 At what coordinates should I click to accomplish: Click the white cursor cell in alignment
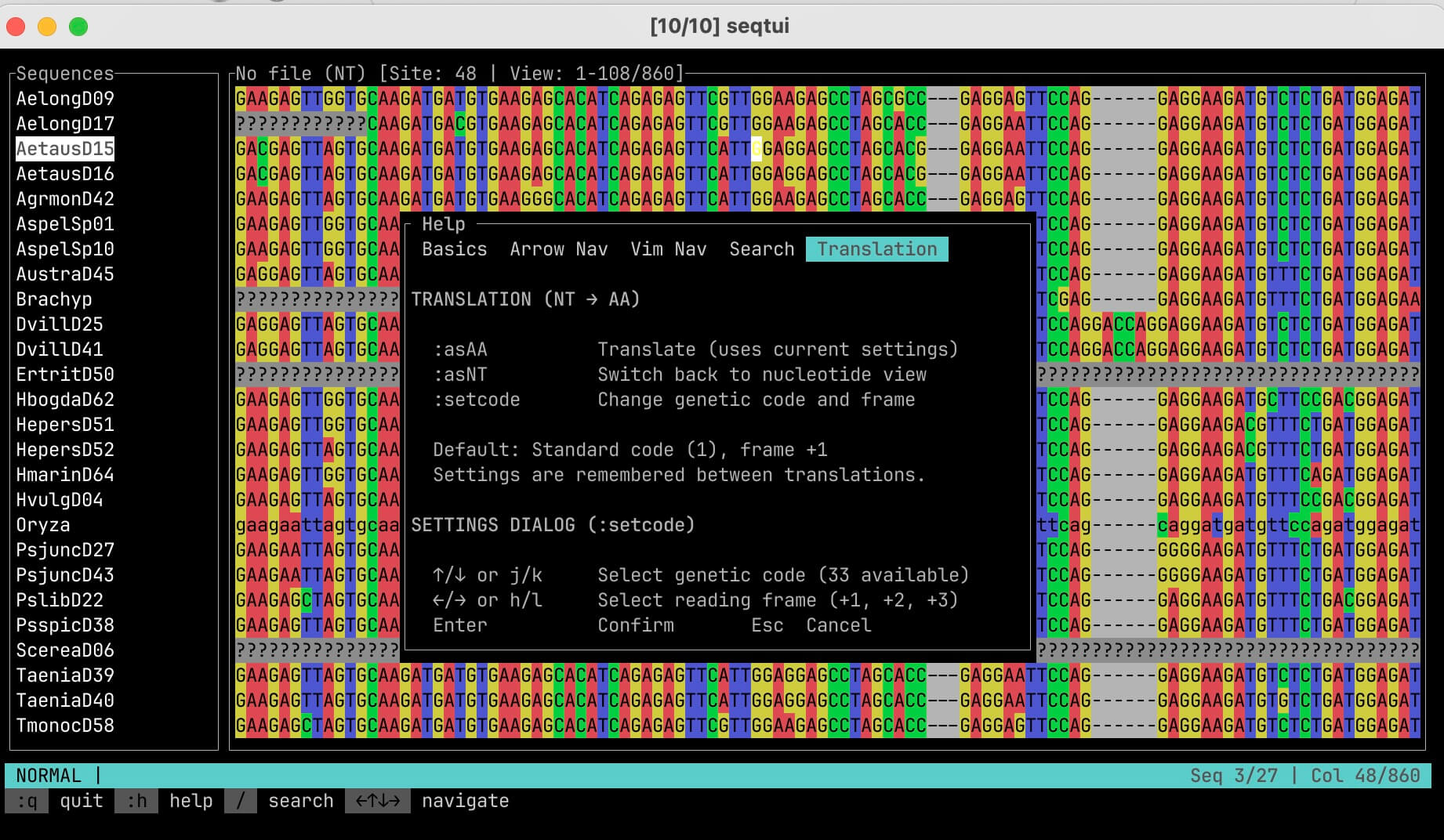[756, 149]
